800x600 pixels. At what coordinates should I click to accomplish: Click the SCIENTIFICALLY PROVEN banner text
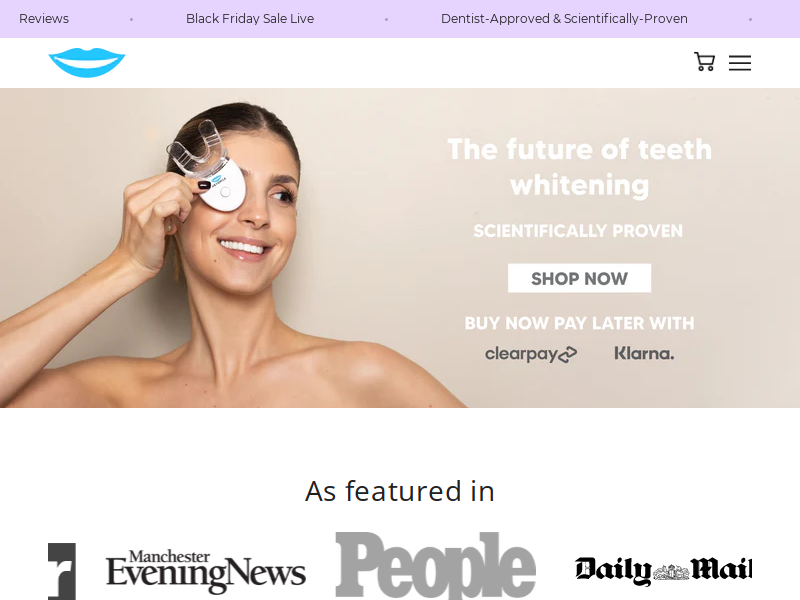click(578, 231)
